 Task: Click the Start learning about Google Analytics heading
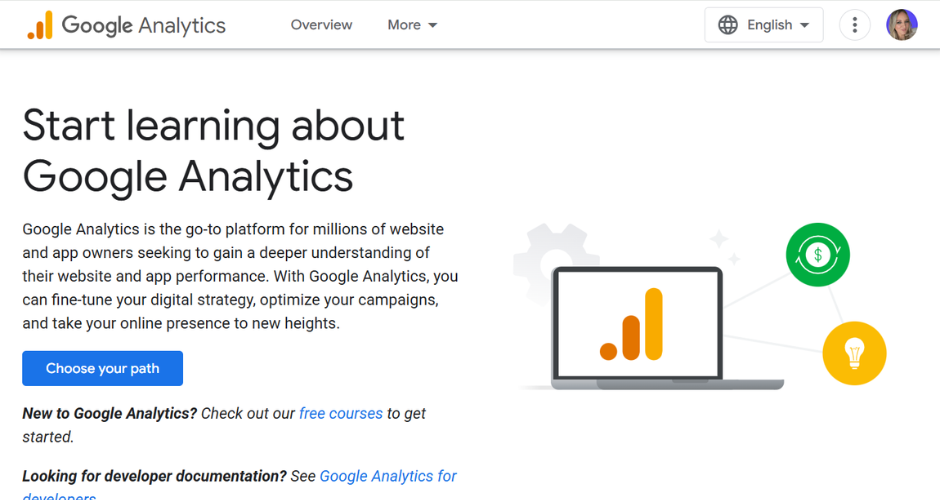[213, 151]
